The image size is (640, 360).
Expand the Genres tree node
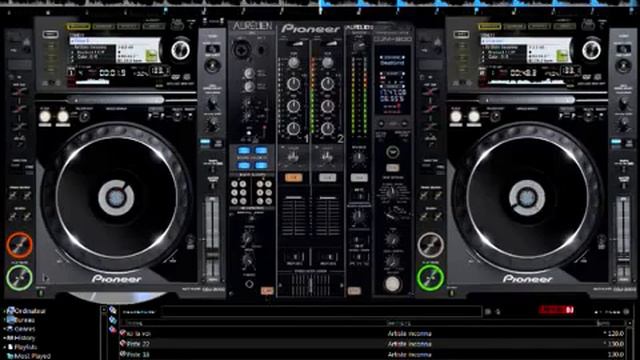point(4,329)
